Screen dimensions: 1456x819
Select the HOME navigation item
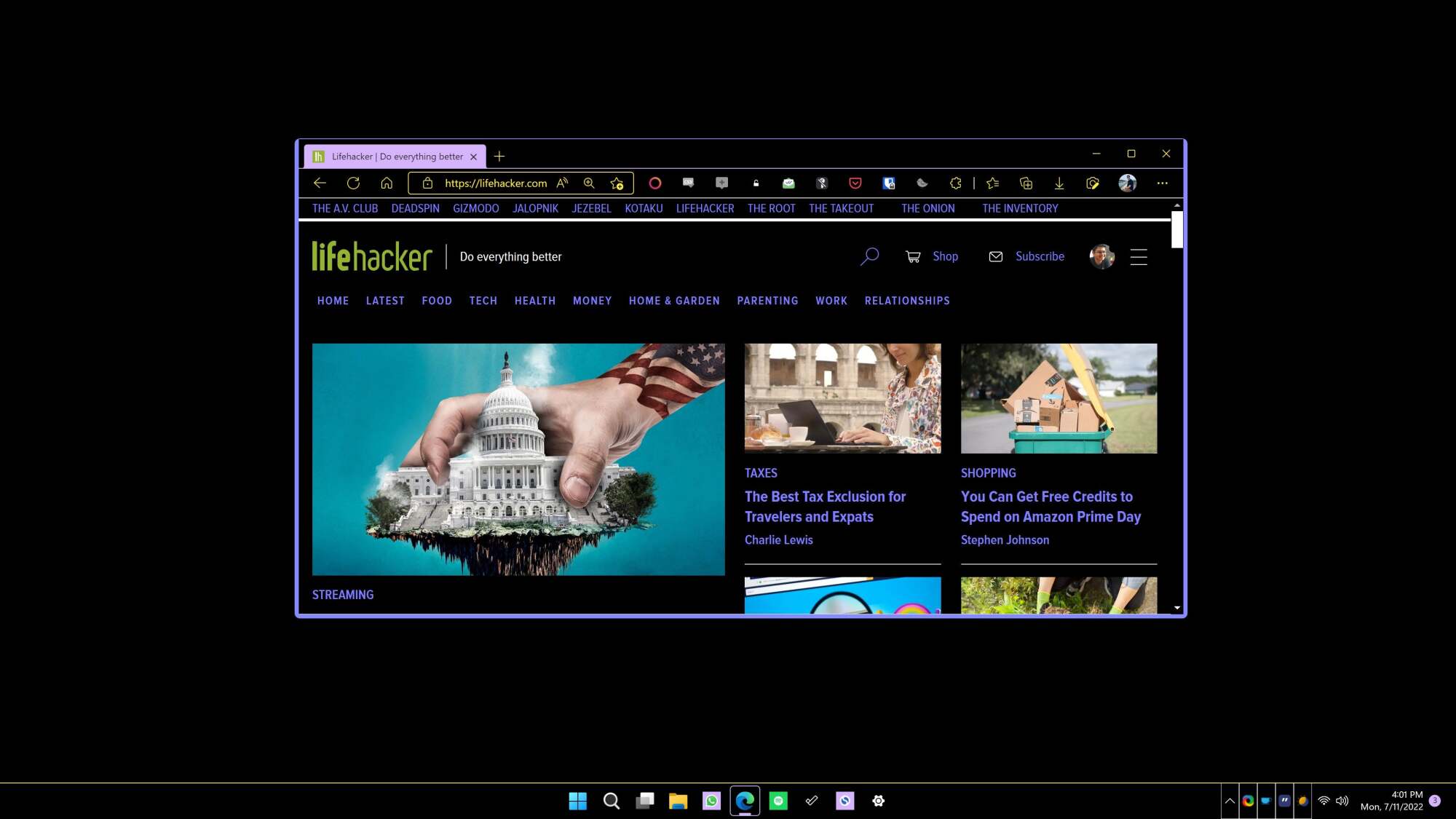coord(333,301)
